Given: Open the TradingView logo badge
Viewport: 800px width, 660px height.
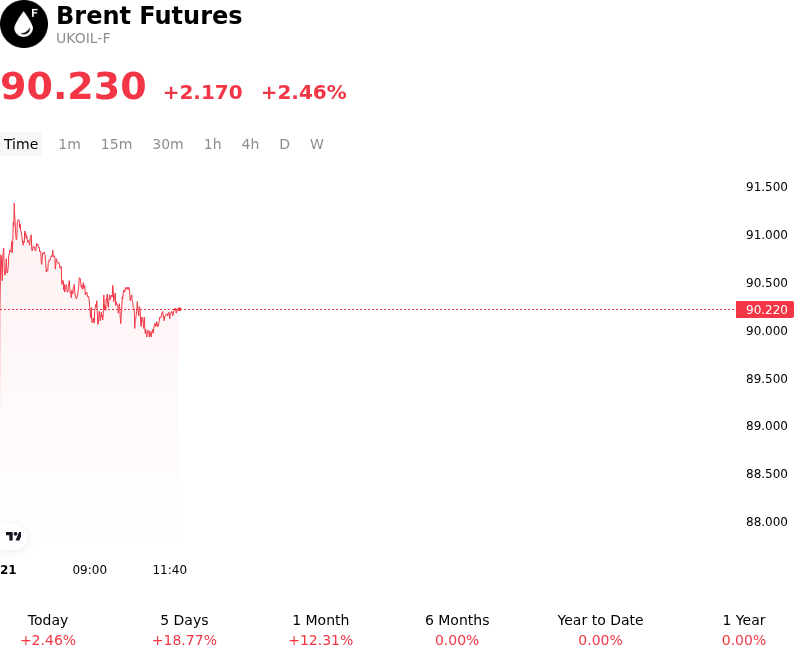Looking at the screenshot, I should click(x=13, y=536).
